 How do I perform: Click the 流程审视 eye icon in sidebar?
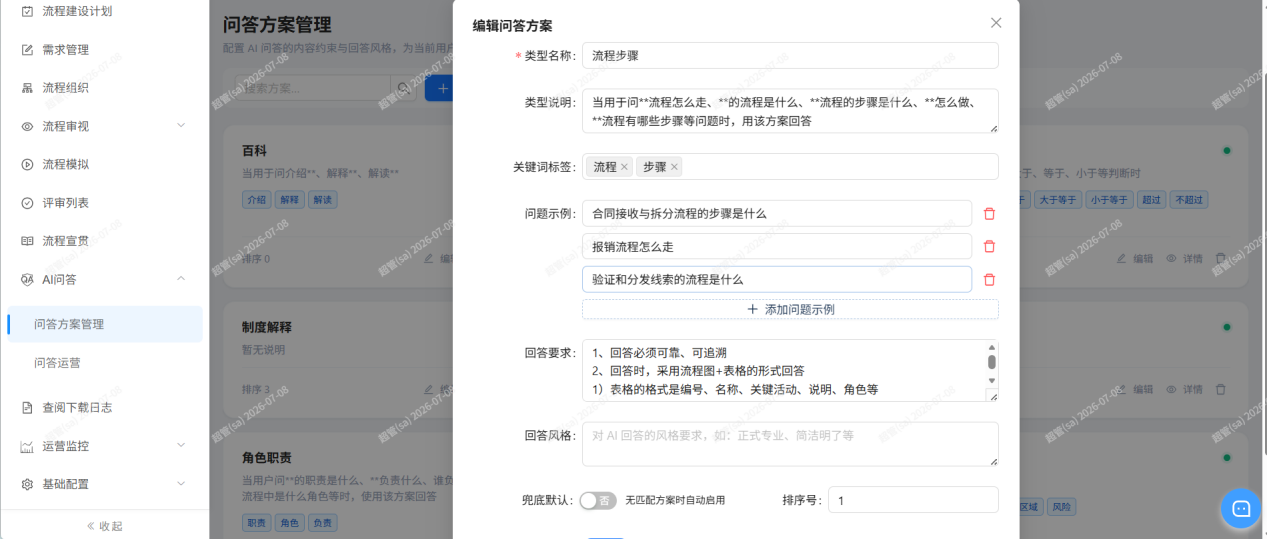click(27, 126)
